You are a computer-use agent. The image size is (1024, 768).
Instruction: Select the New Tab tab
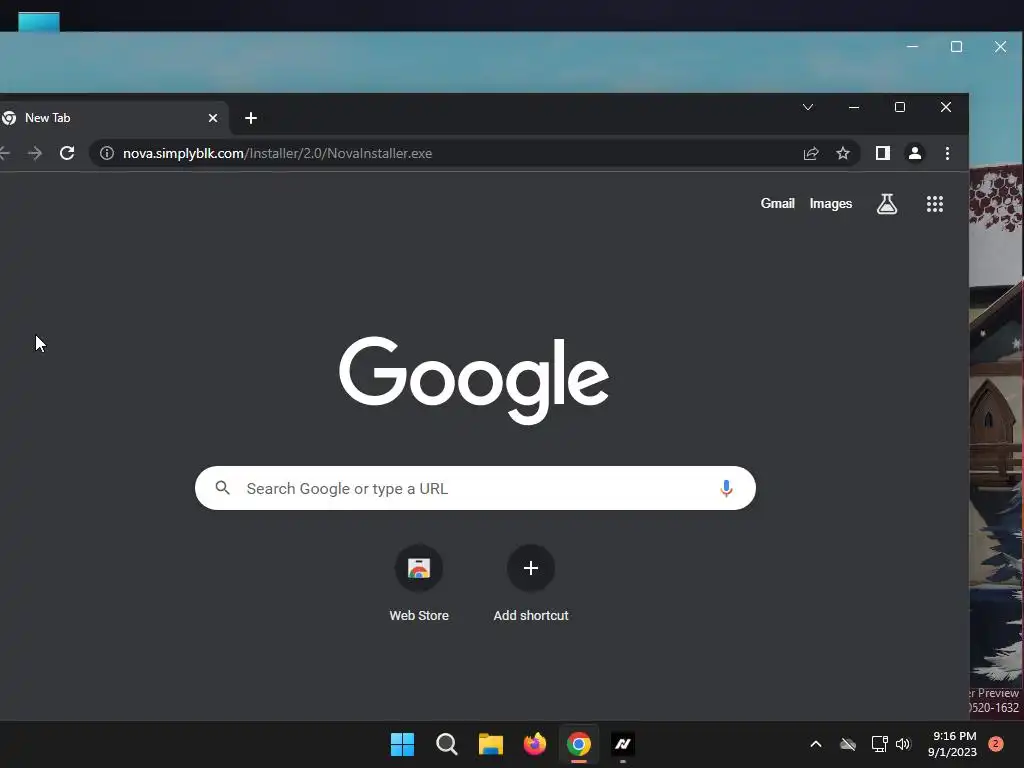pos(110,118)
